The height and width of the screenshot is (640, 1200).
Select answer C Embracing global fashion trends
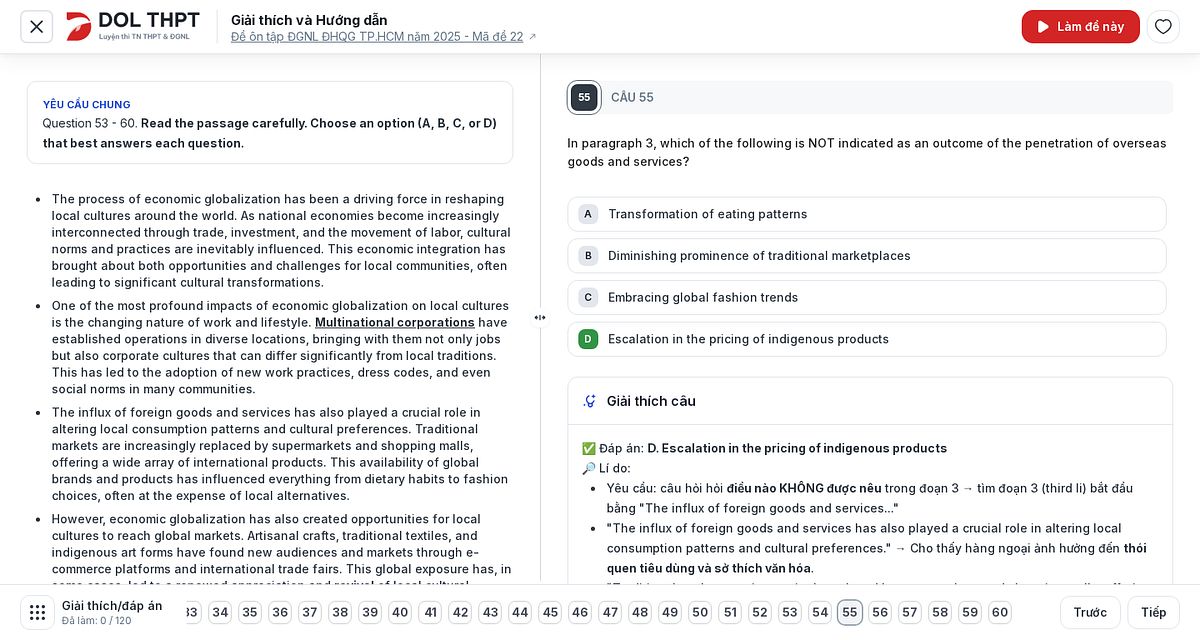click(x=866, y=297)
